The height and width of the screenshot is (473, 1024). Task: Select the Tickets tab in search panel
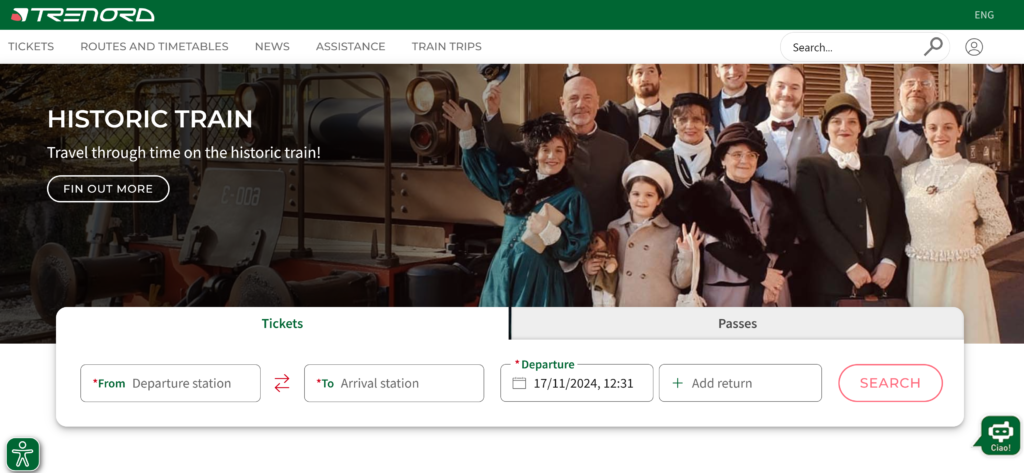[282, 323]
